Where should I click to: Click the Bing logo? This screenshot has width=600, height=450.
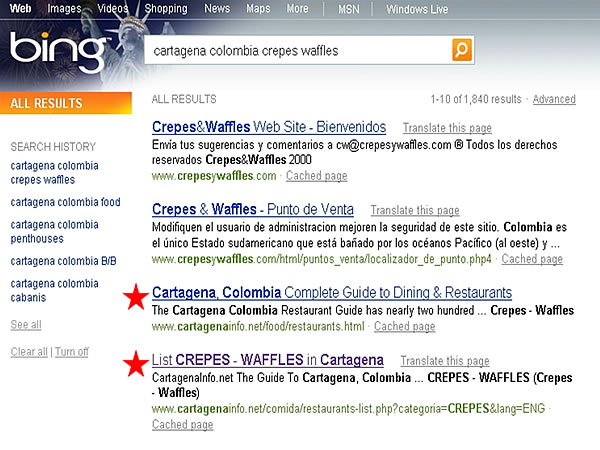click(57, 50)
